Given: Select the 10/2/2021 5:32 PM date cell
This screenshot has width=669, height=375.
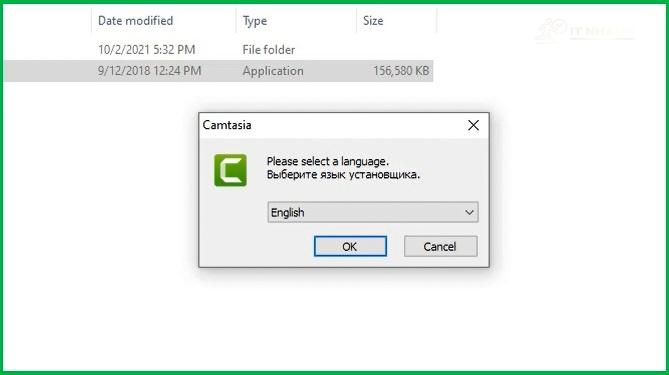Looking at the screenshot, I should (x=147, y=50).
